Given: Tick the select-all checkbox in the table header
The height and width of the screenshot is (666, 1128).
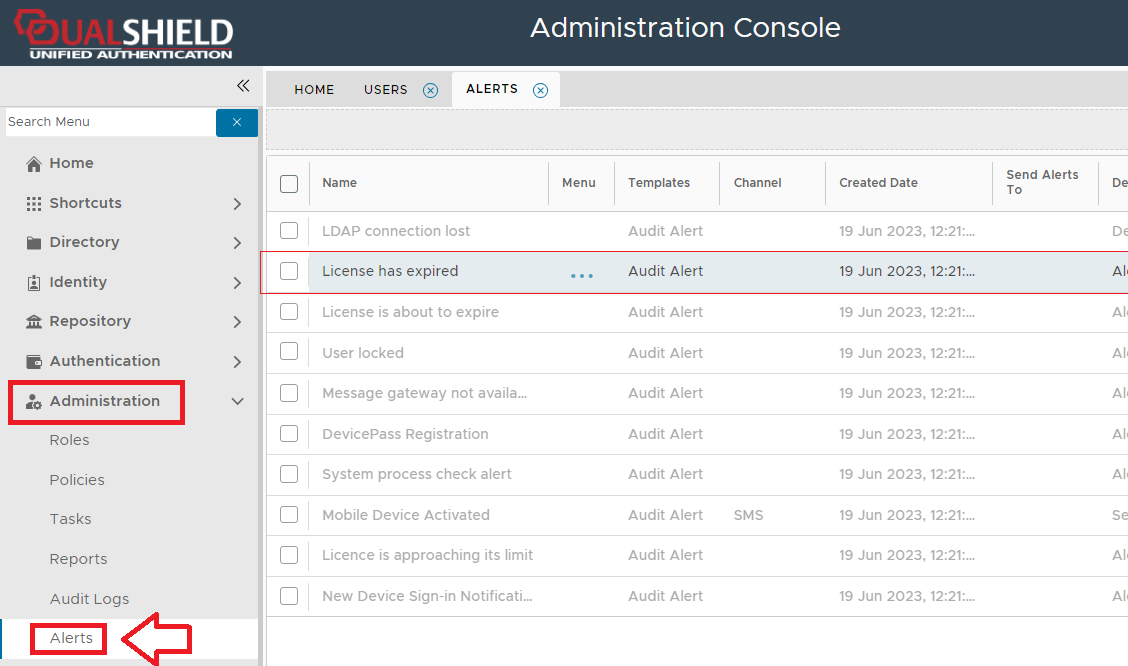Looking at the screenshot, I should pyautogui.click(x=289, y=183).
